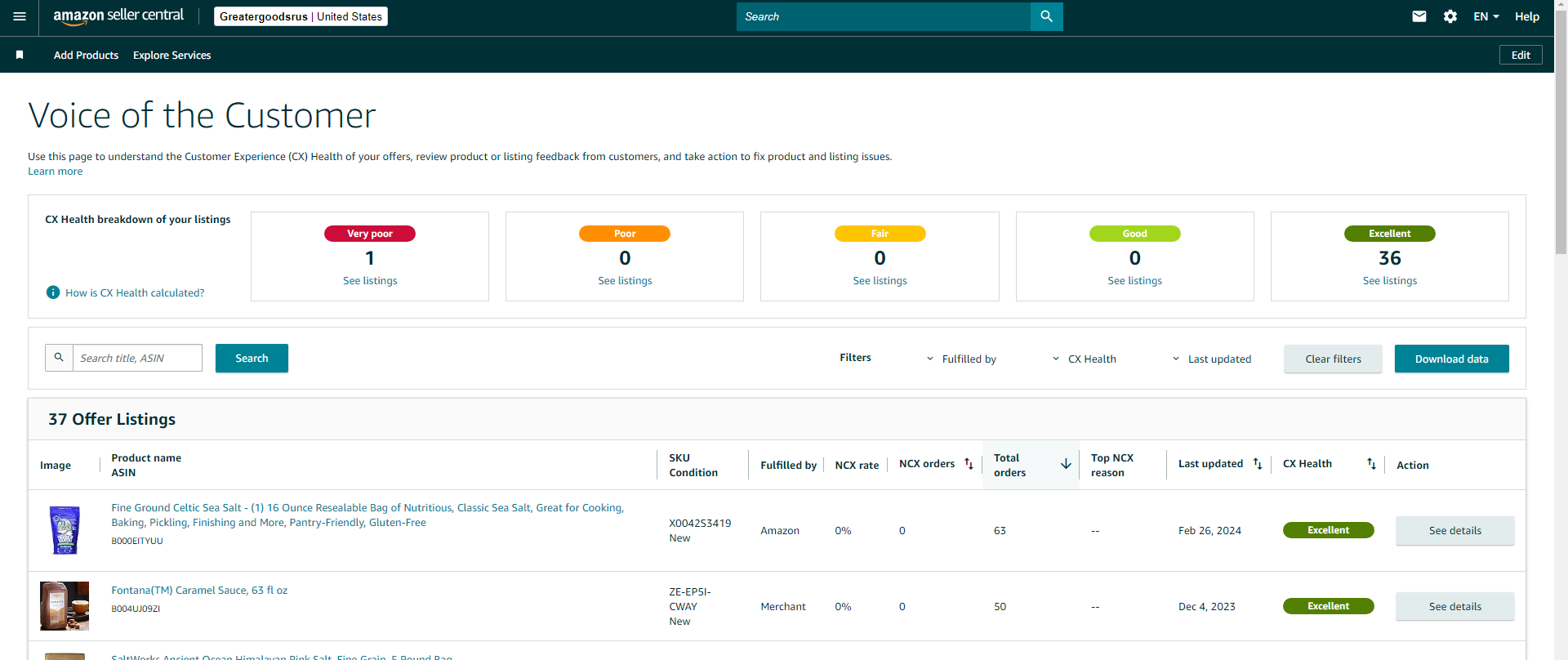Click the Fontana Caramel Sauce product thumbnail
1568x660 pixels.
coord(65,606)
